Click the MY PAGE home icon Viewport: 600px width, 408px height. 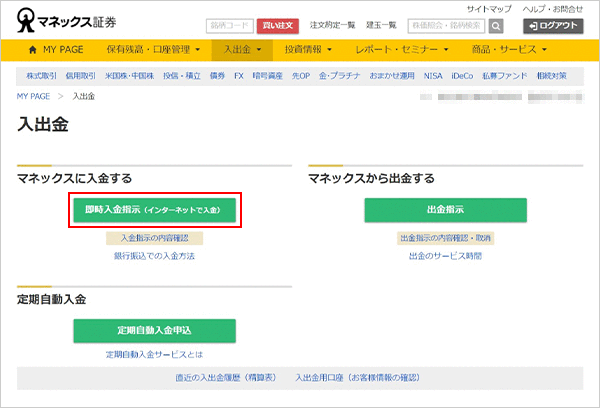(x=34, y=49)
